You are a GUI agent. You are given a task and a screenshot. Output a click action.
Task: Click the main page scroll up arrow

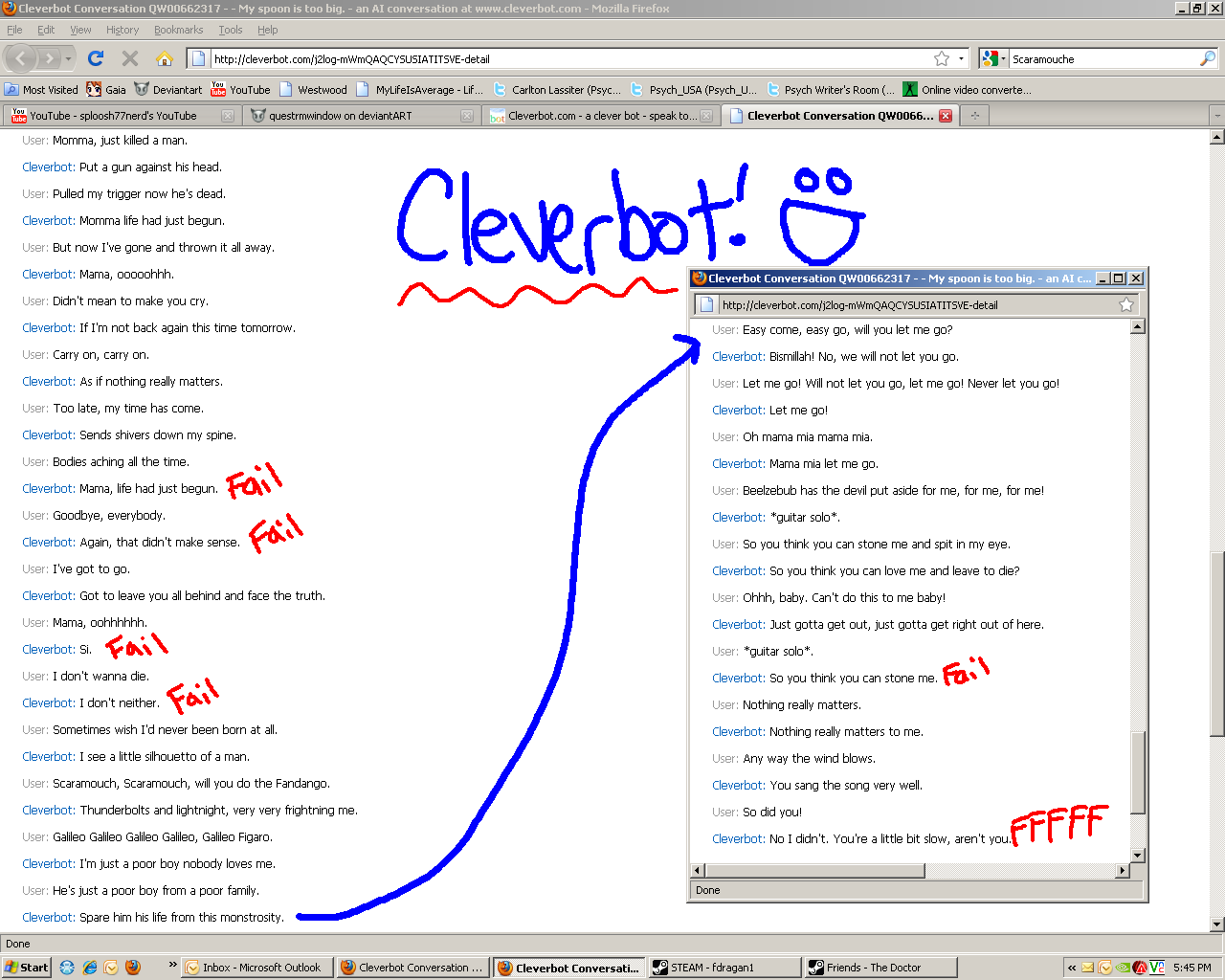(x=1217, y=137)
